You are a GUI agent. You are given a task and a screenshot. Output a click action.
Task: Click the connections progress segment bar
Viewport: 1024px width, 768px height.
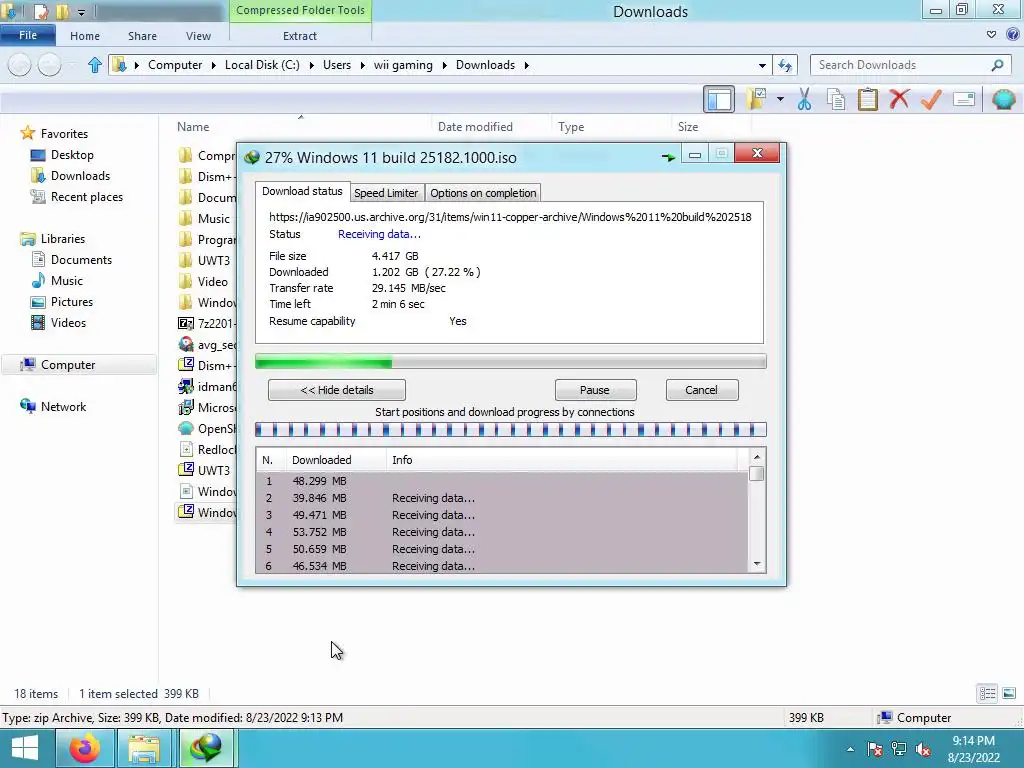coord(511,430)
